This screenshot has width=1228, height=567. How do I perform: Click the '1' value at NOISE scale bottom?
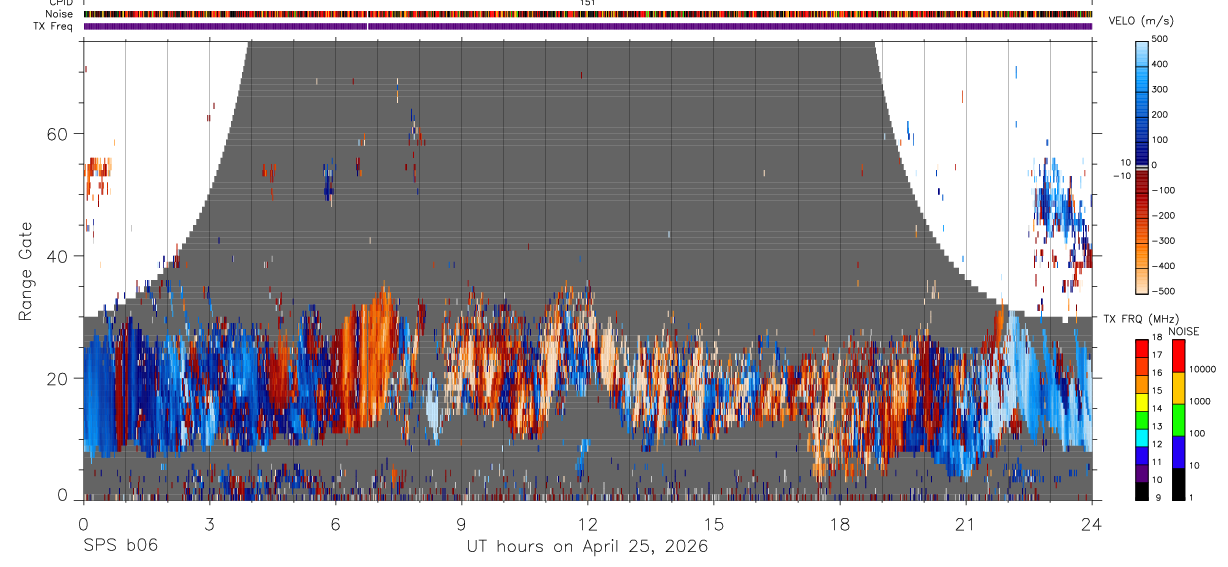[x=1193, y=497]
